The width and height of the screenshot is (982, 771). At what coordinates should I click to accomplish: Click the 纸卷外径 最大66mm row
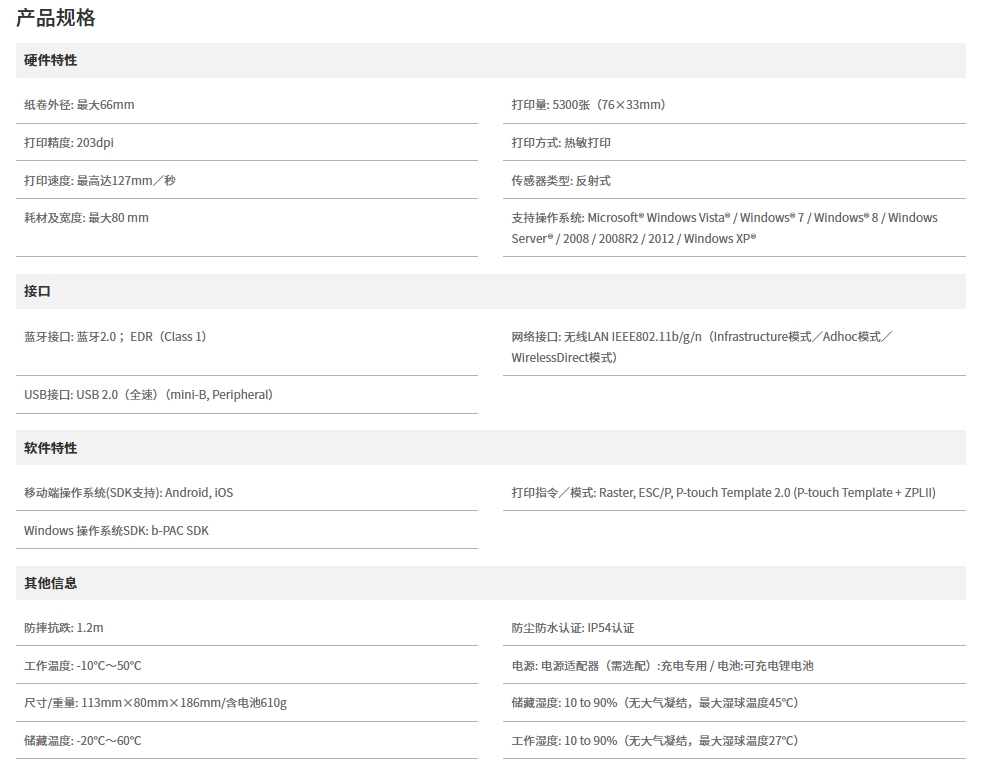click(x=80, y=105)
